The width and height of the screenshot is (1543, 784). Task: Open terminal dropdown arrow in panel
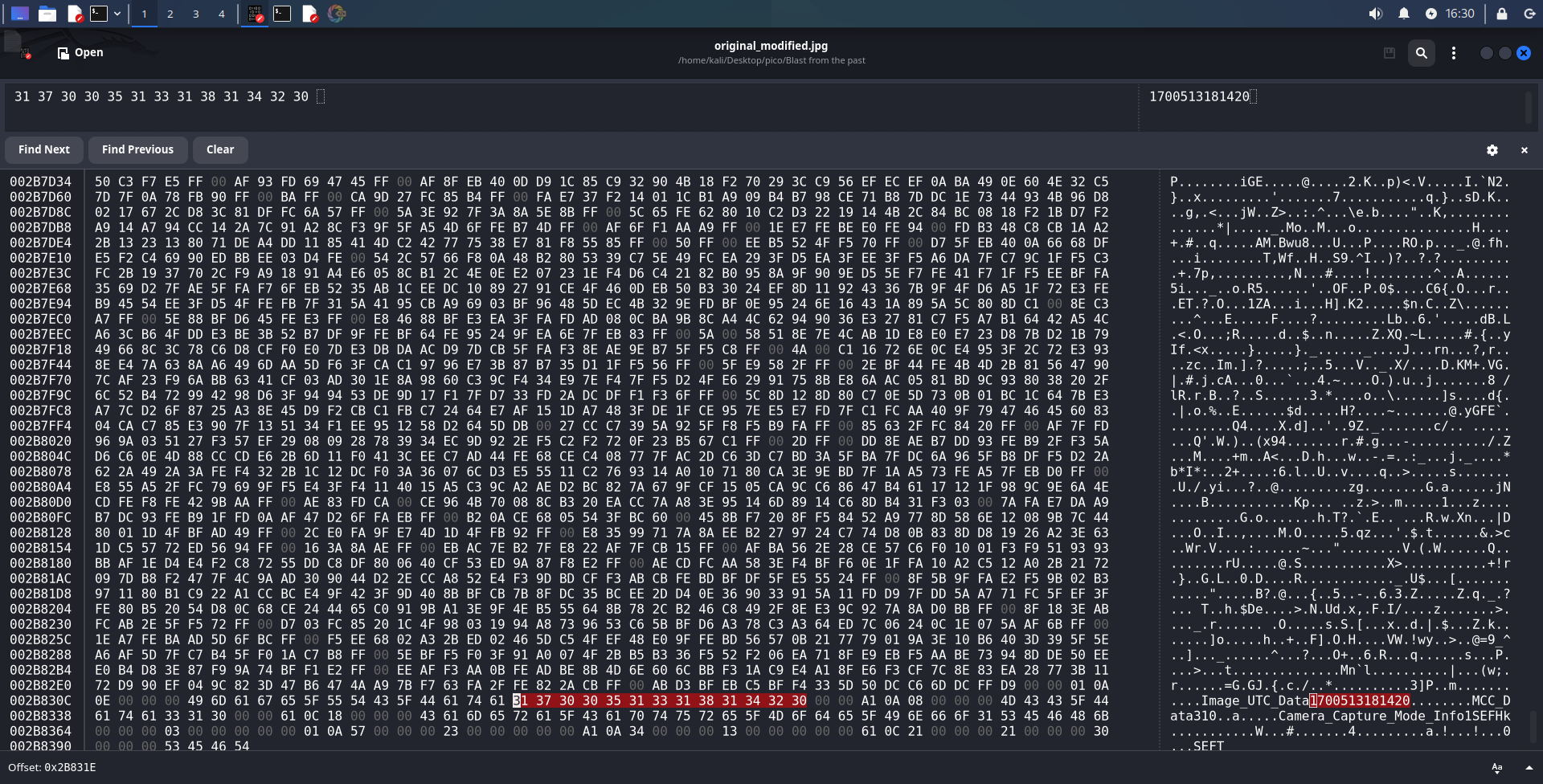click(117, 14)
